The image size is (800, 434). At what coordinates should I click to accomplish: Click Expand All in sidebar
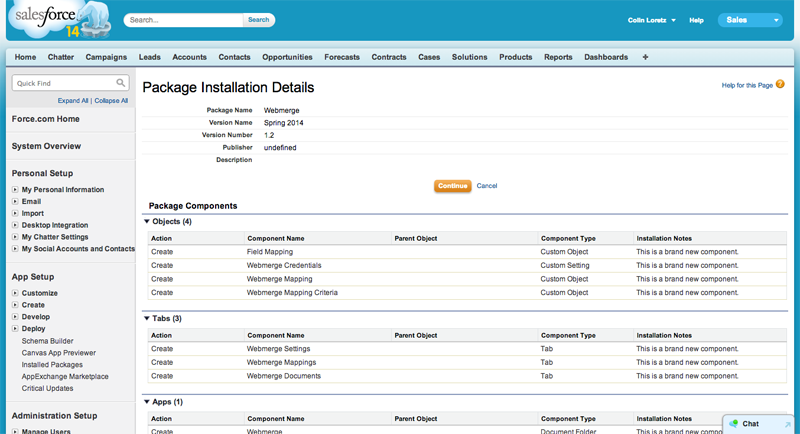pyautogui.click(x=73, y=100)
